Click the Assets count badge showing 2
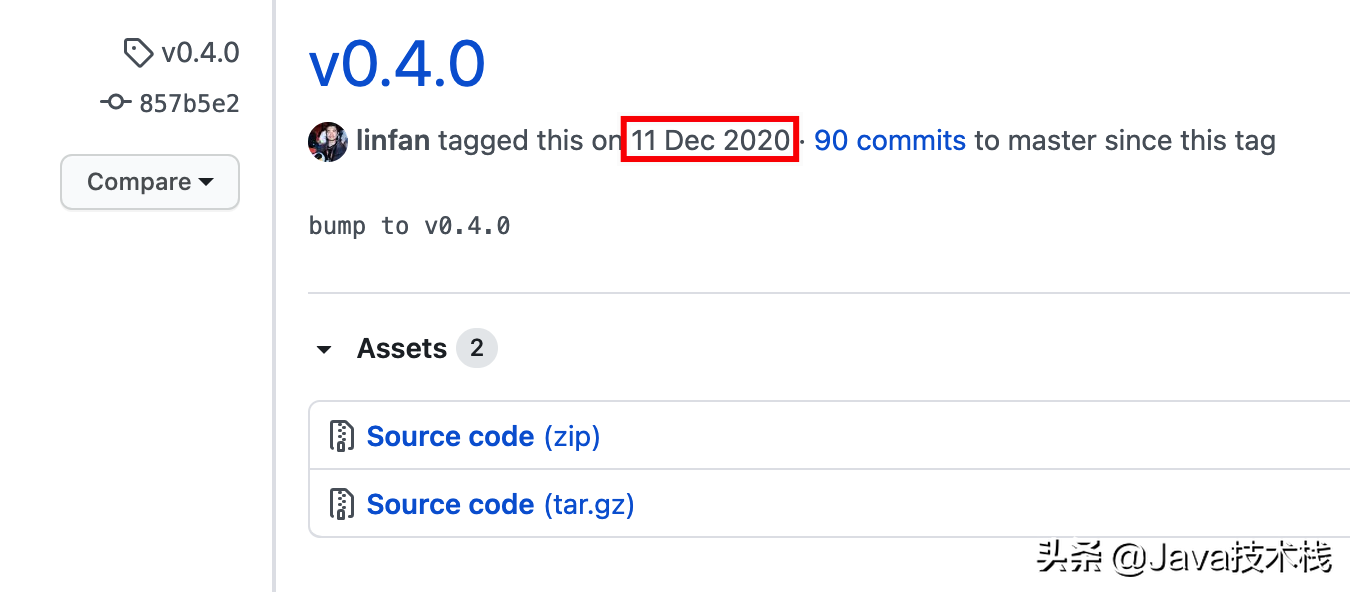This screenshot has width=1350, height=592. tap(477, 348)
